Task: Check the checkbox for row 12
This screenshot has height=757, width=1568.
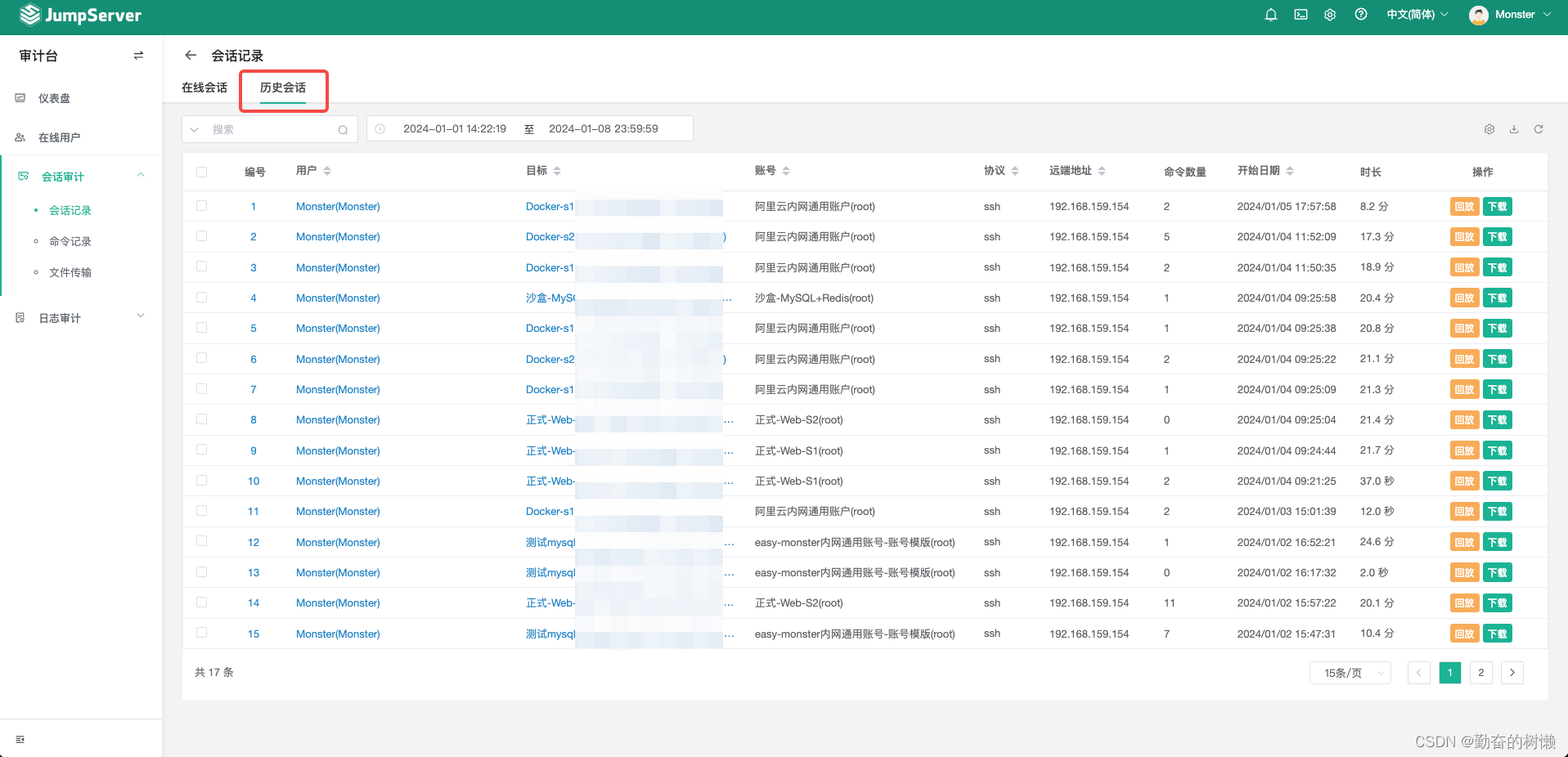Action: [x=202, y=541]
